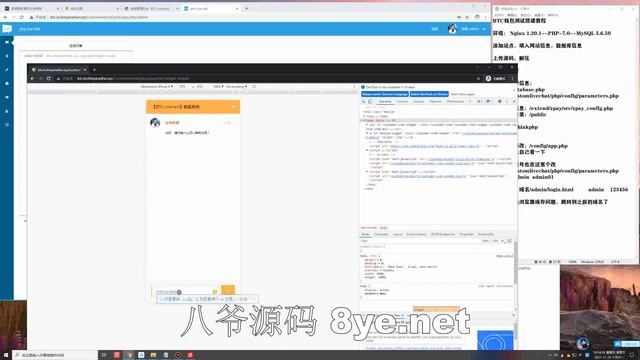Toggle the .cls class editor button
The height and width of the screenshot is (360, 640).
[x=495, y=241]
